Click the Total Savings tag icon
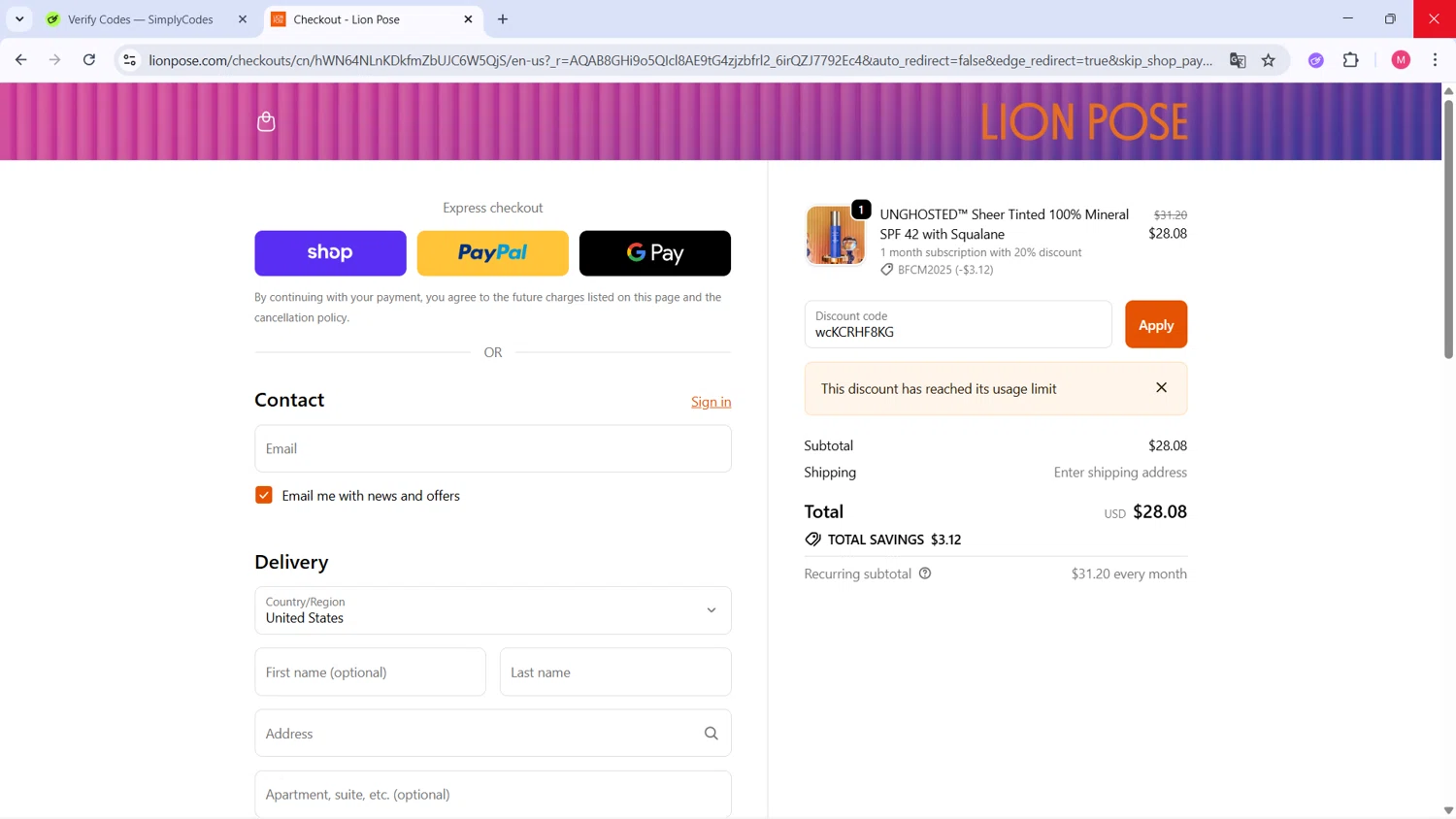This screenshot has height=819, width=1456. [x=812, y=540]
